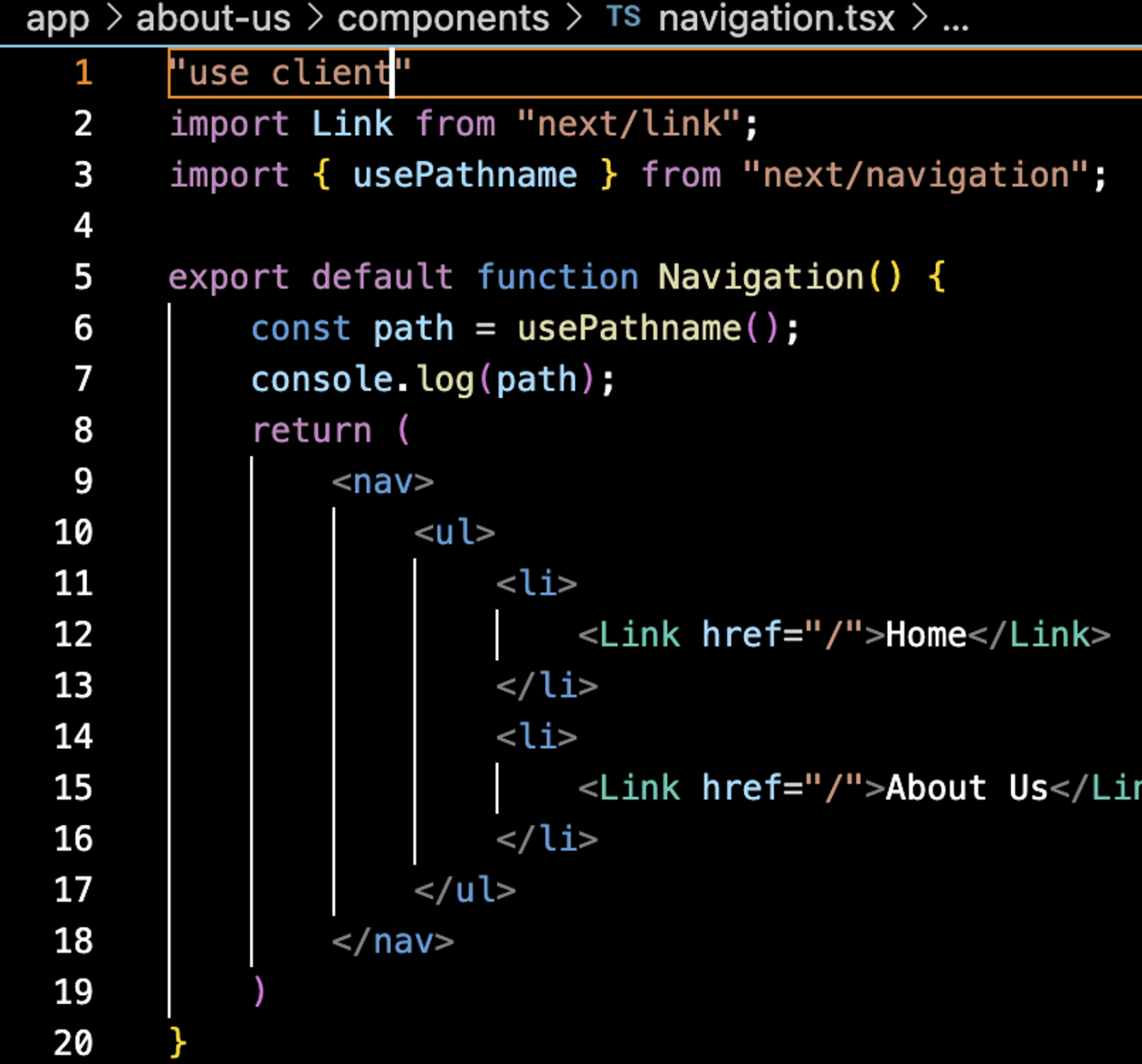Click the <li> tag on line 14
Image resolution: width=1142 pixels, height=1064 pixels.
pos(536,737)
